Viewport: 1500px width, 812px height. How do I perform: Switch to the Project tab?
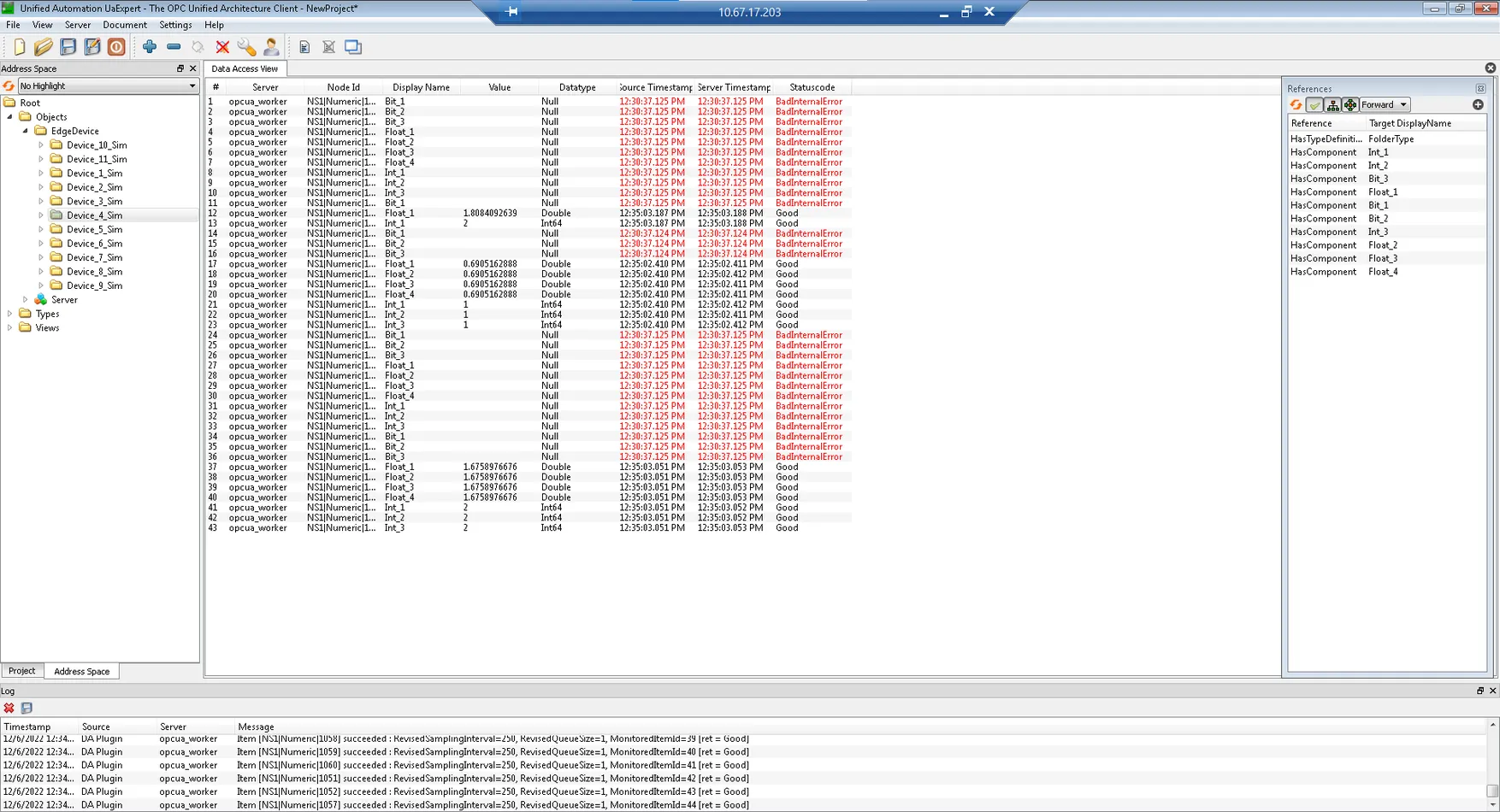click(21, 671)
